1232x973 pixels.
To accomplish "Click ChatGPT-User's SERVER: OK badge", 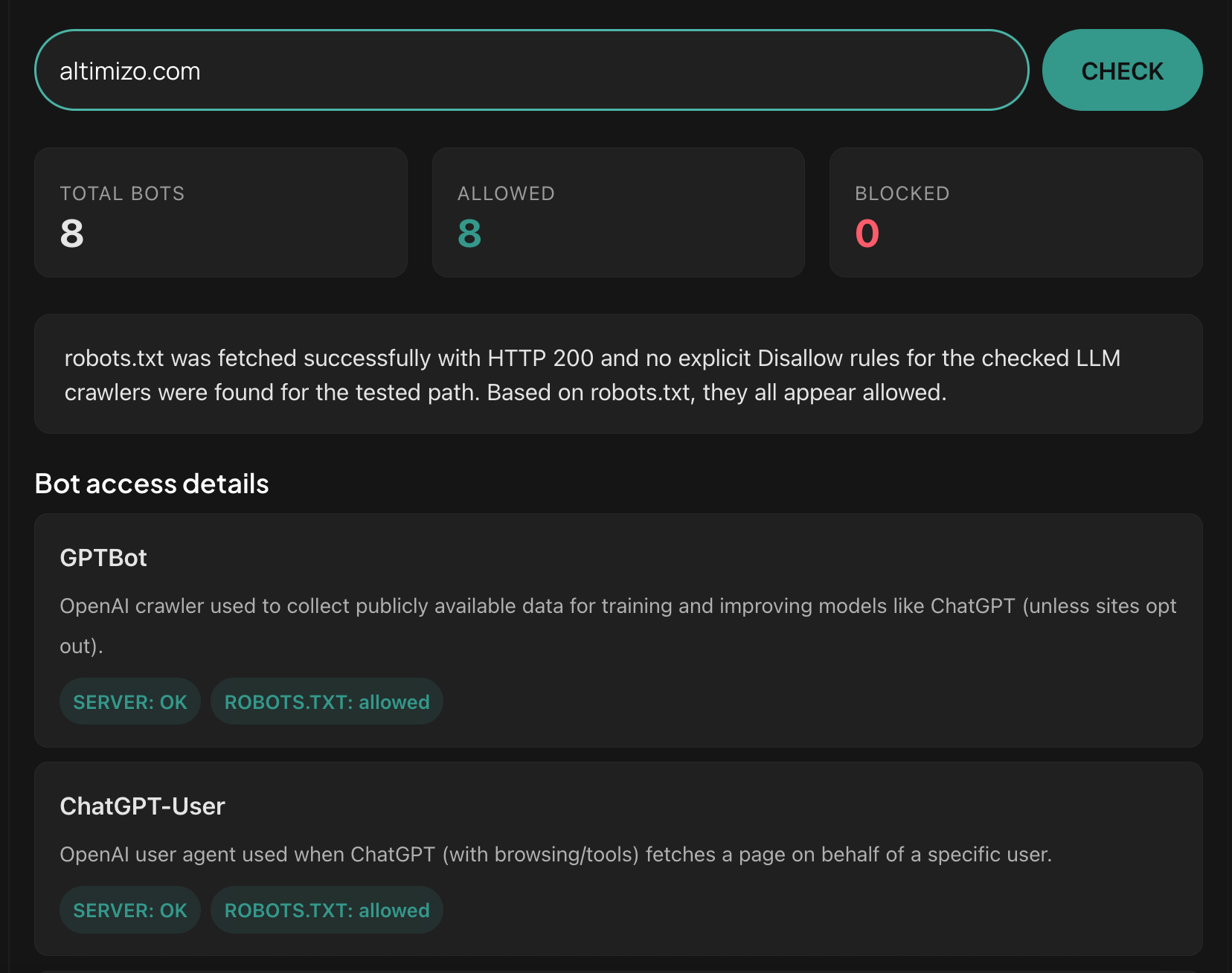I will click(x=129, y=909).
